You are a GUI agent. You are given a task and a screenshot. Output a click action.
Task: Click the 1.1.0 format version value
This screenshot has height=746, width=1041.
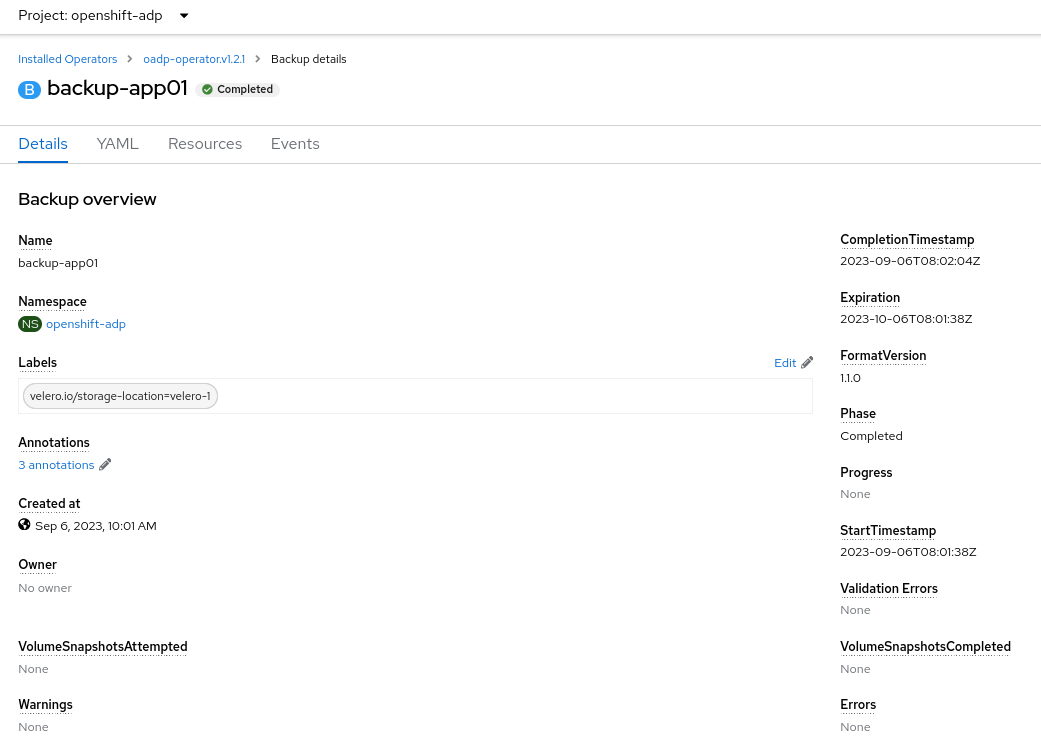click(x=850, y=378)
